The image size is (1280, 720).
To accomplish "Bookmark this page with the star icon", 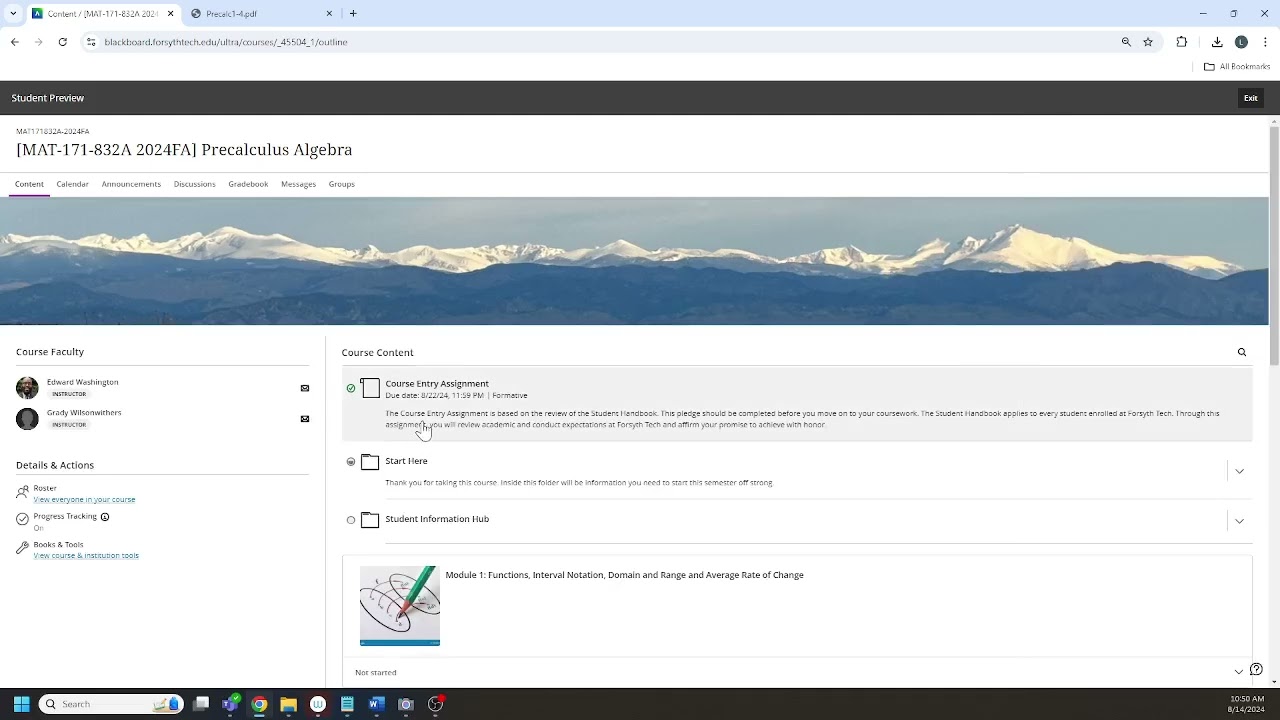I will click(1148, 42).
